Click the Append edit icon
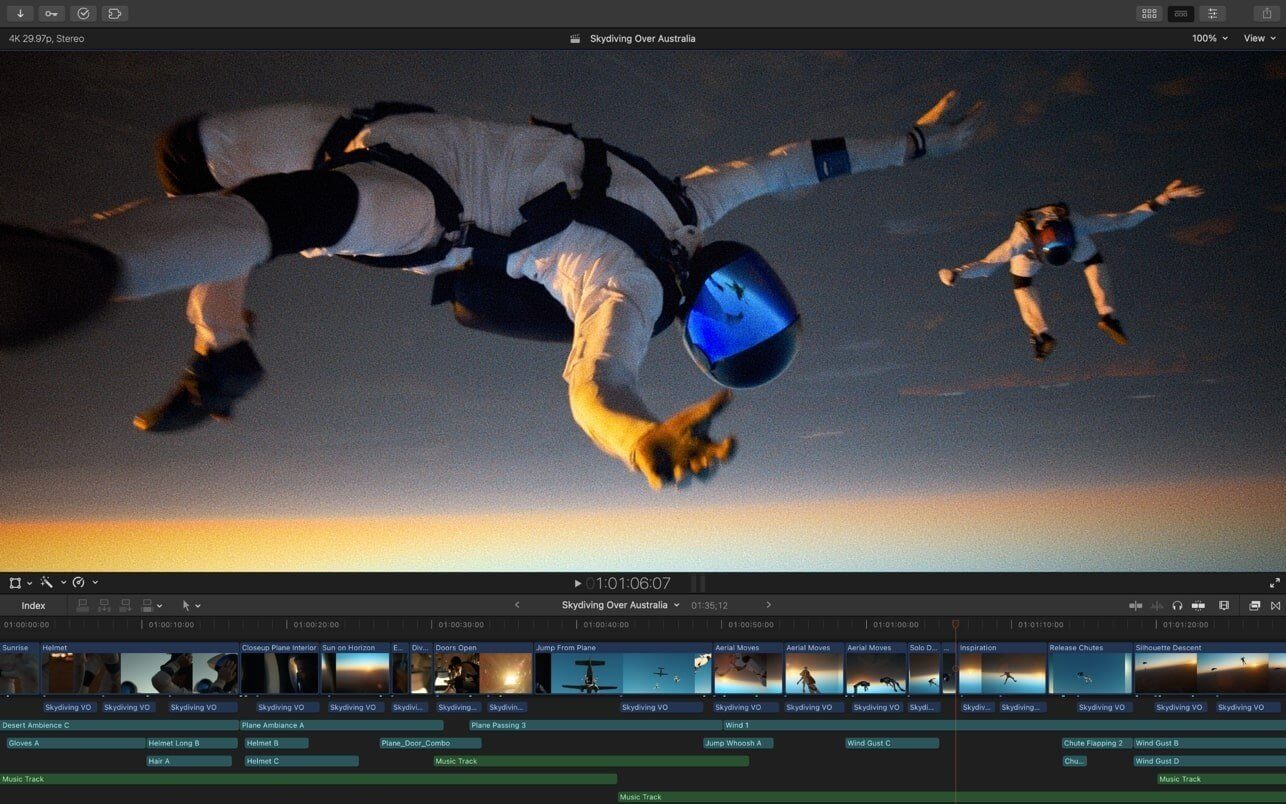The height and width of the screenshot is (804, 1286). pos(124,605)
